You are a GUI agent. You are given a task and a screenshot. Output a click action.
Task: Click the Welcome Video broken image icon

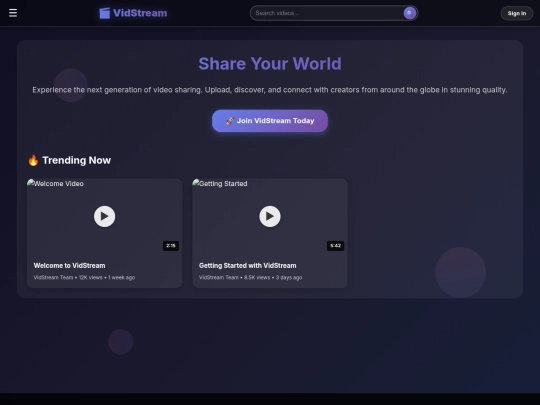click(x=31, y=183)
